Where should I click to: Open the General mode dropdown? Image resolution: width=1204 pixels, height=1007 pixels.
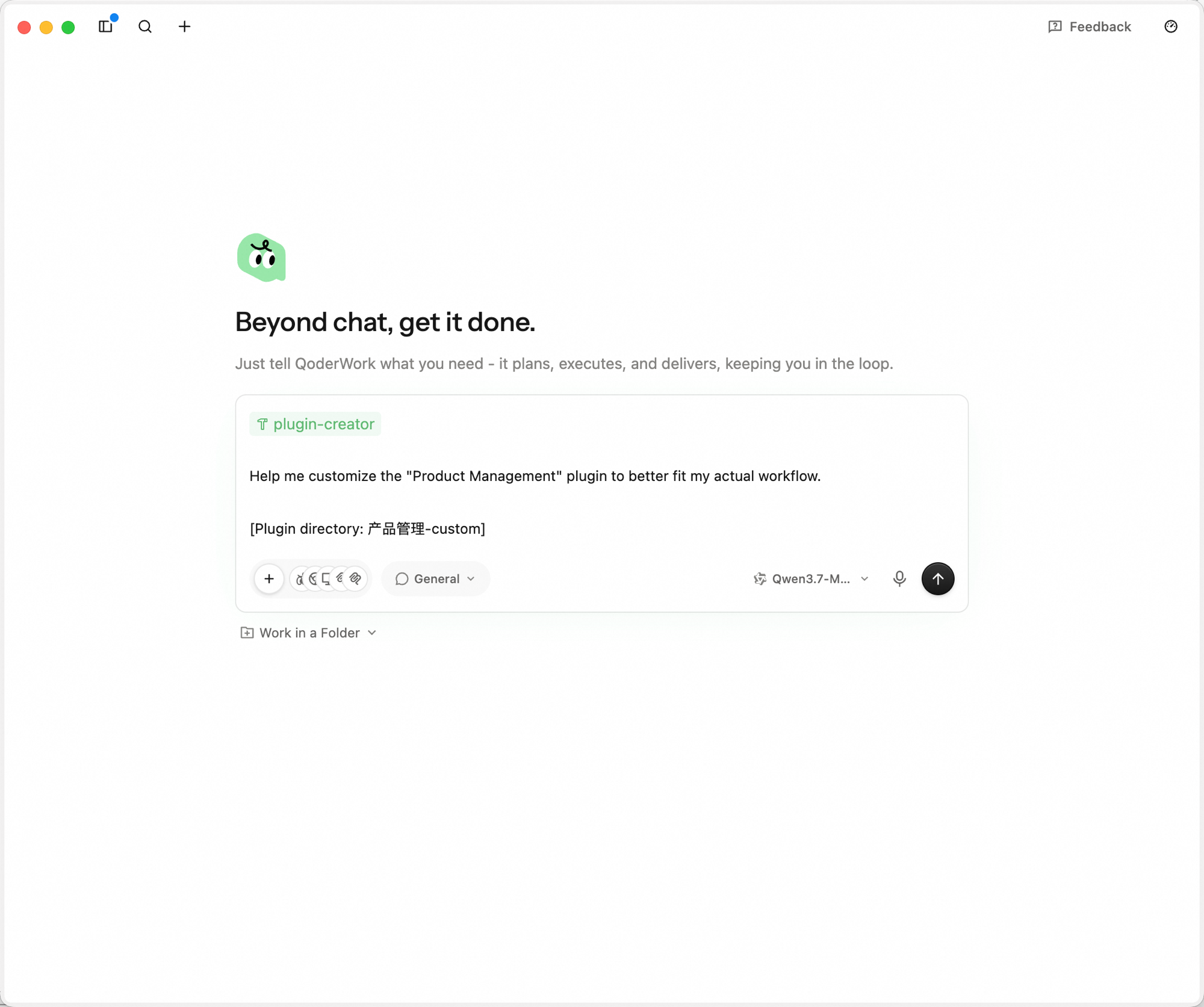(x=435, y=578)
